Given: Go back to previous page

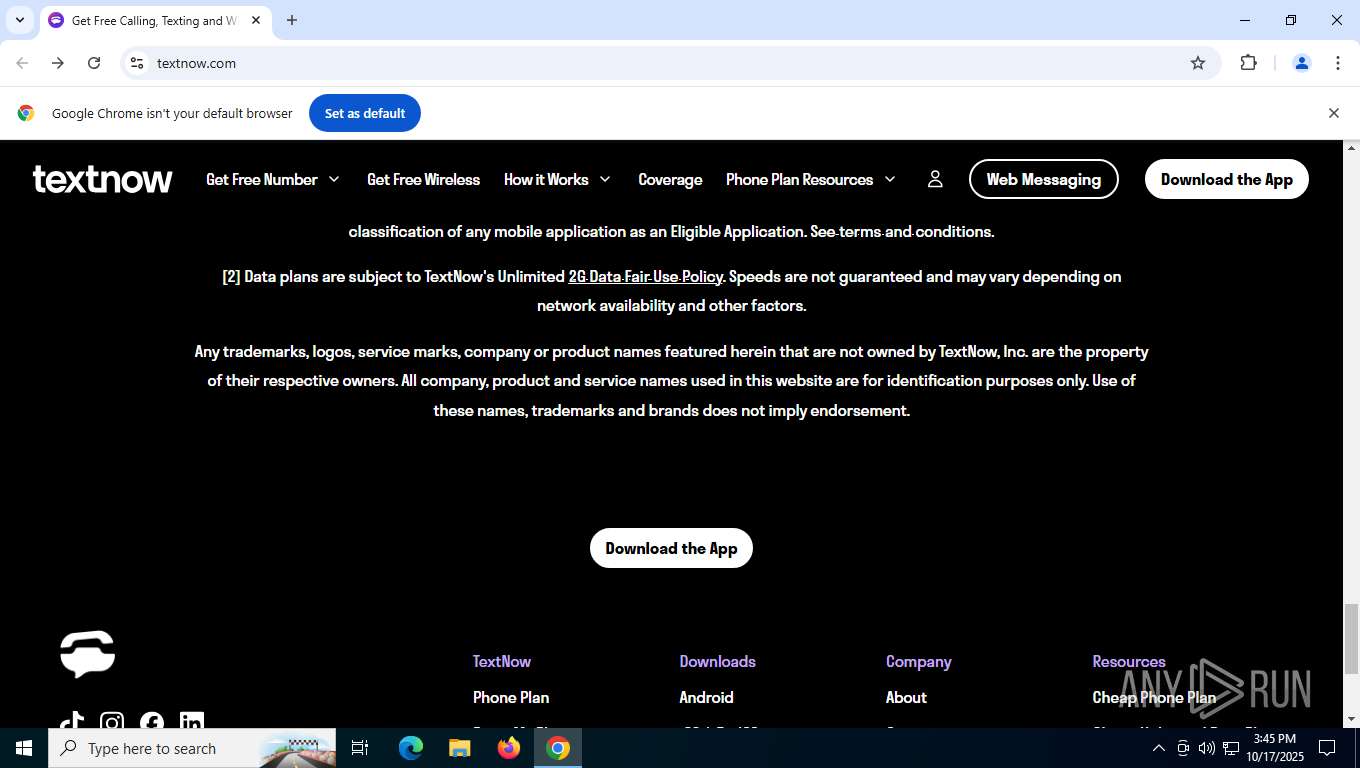Looking at the screenshot, I should pyautogui.click(x=22, y=63).
